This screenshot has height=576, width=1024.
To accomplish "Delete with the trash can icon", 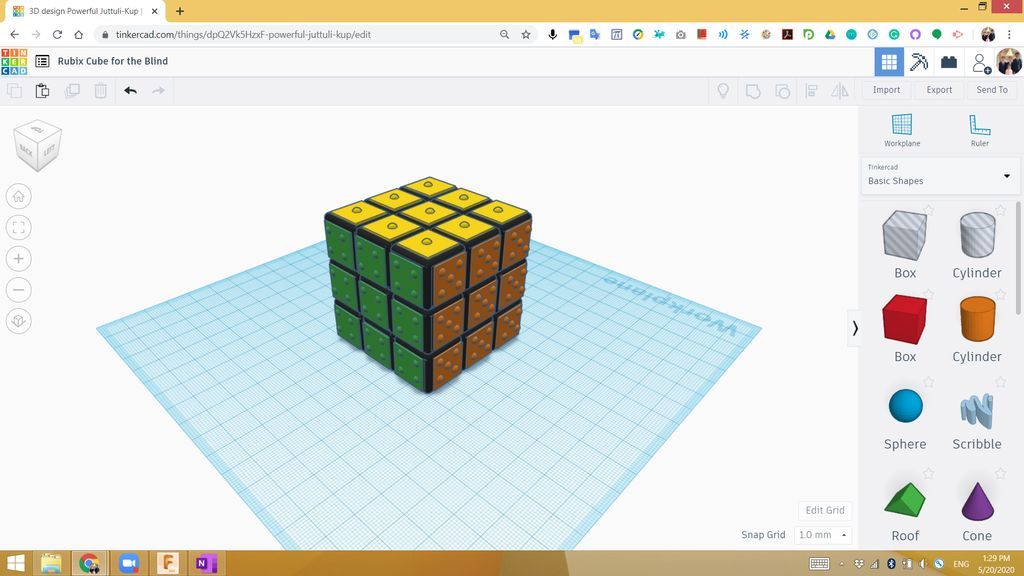I will click(x=101, y=91).
